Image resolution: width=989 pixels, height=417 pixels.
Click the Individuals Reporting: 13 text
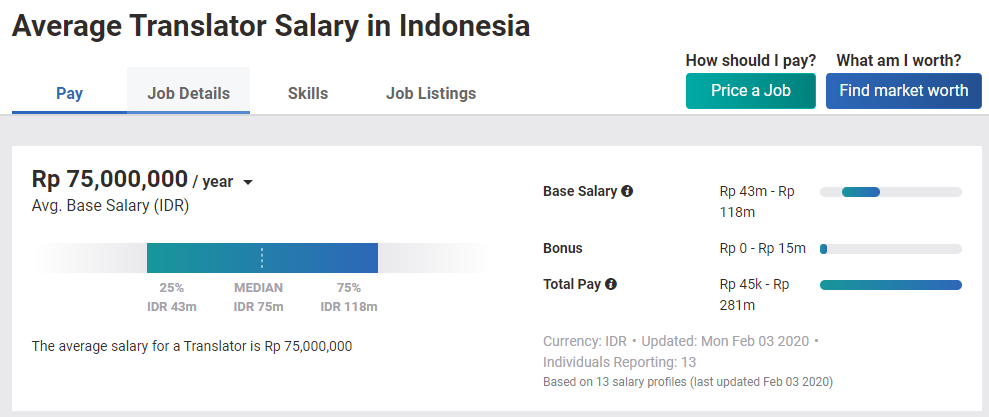click(619, 362)
